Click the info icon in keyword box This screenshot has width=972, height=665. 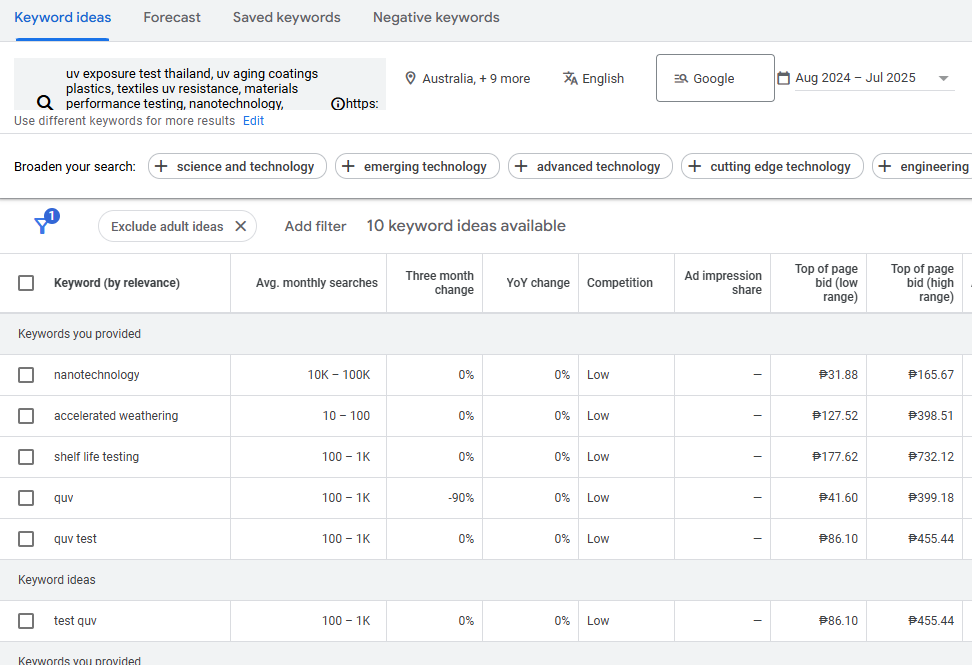pos(338,103)
